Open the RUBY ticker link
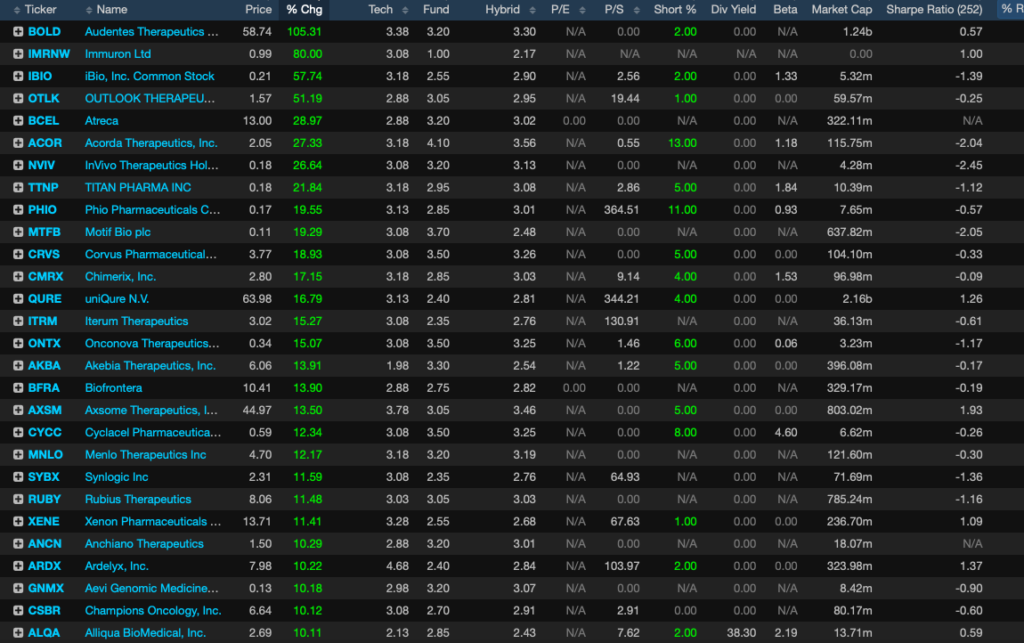Screen dimensions: 1024x643 click(44, 499)
